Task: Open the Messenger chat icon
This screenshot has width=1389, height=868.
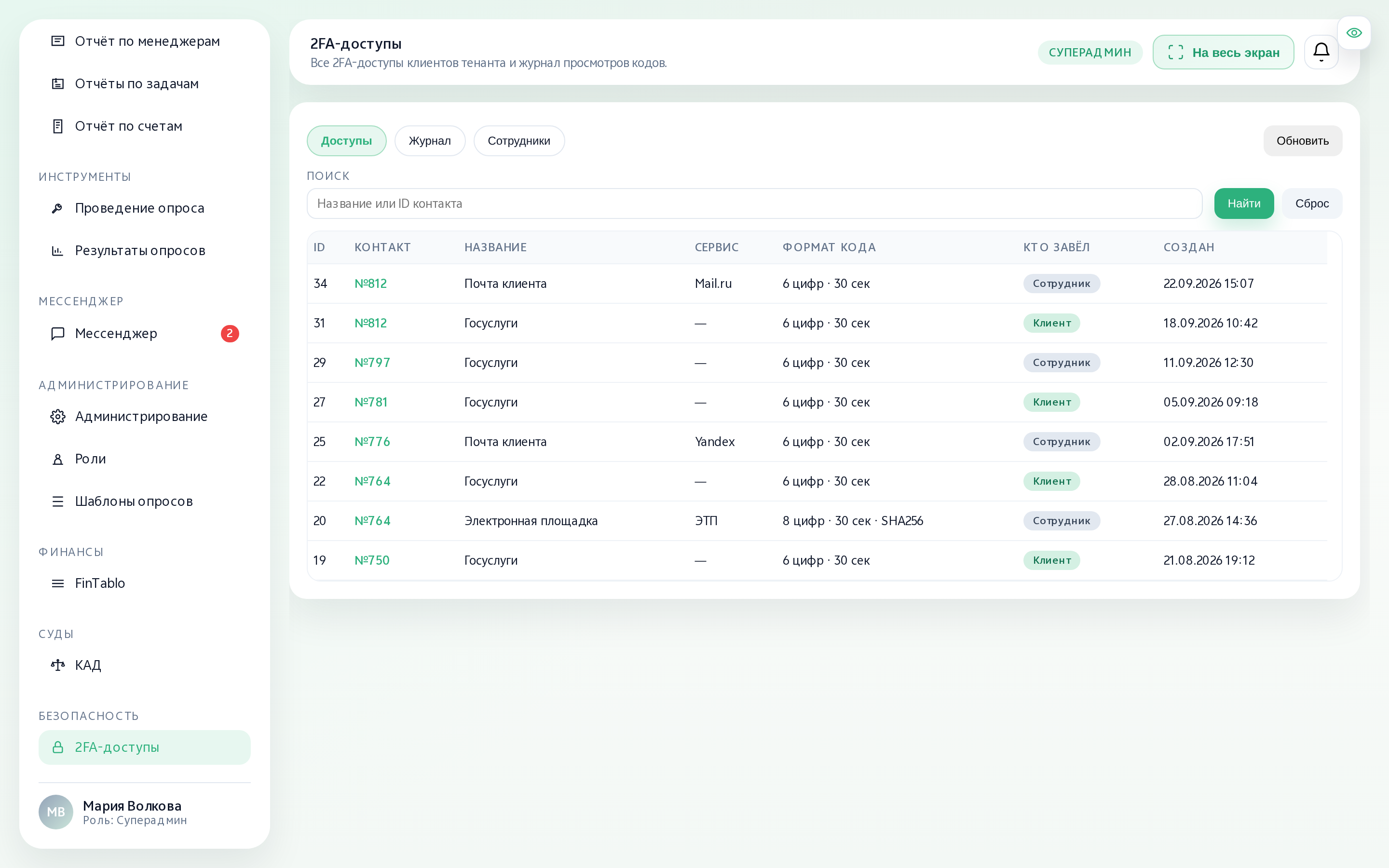Action: [x=57, y=334]
